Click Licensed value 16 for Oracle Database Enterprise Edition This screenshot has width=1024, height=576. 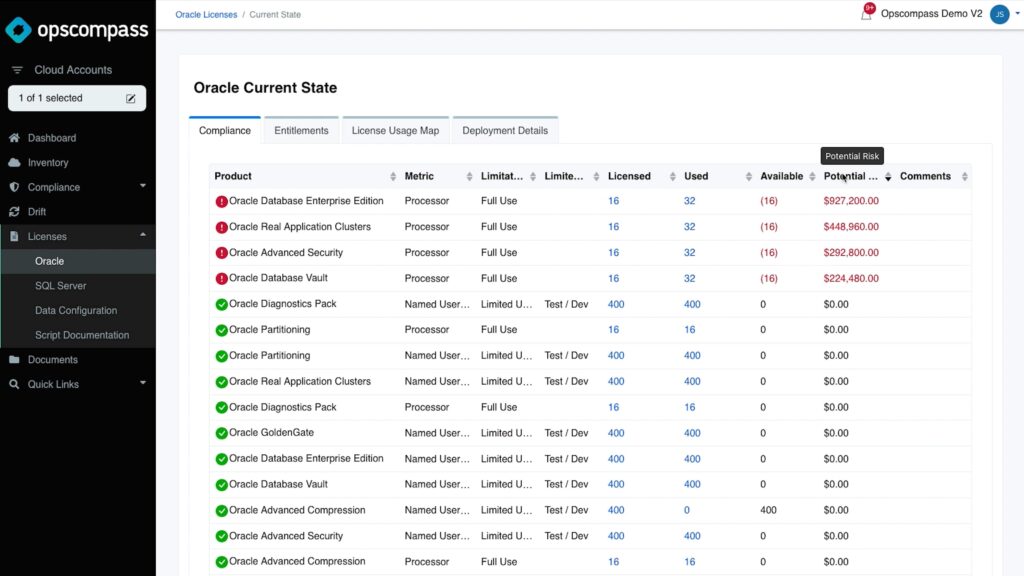click(x=613, y=201)
